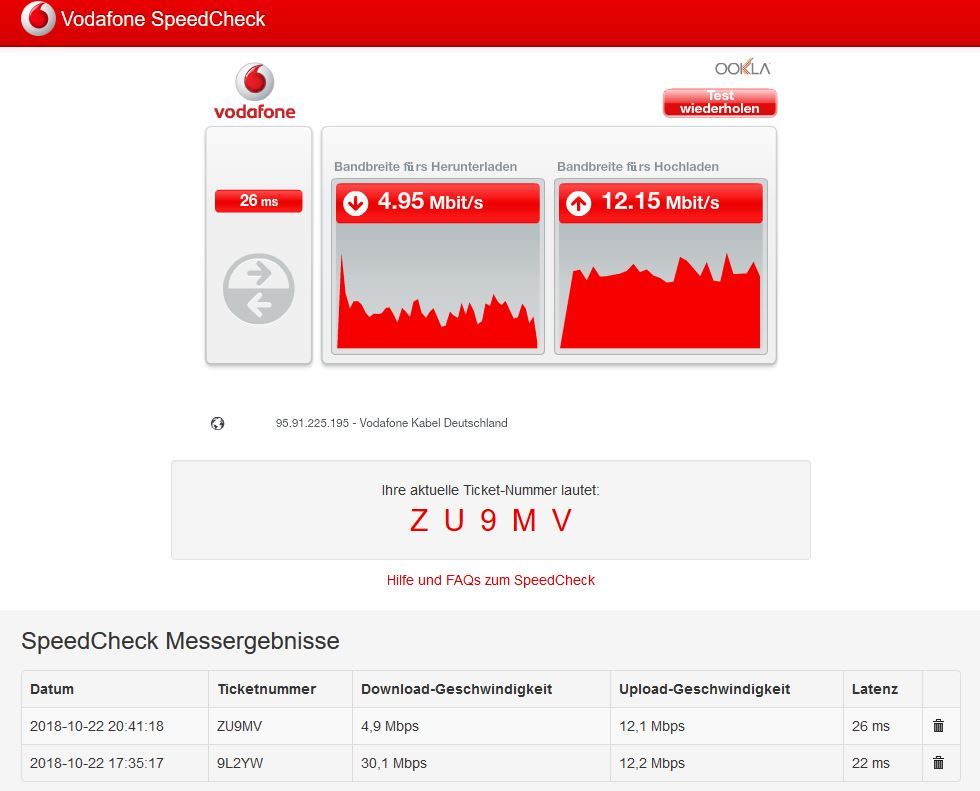The image size is (980, 791).
Task: Click the Bandbreite fürs Herunterladen label
Action: tap(426, 167)
